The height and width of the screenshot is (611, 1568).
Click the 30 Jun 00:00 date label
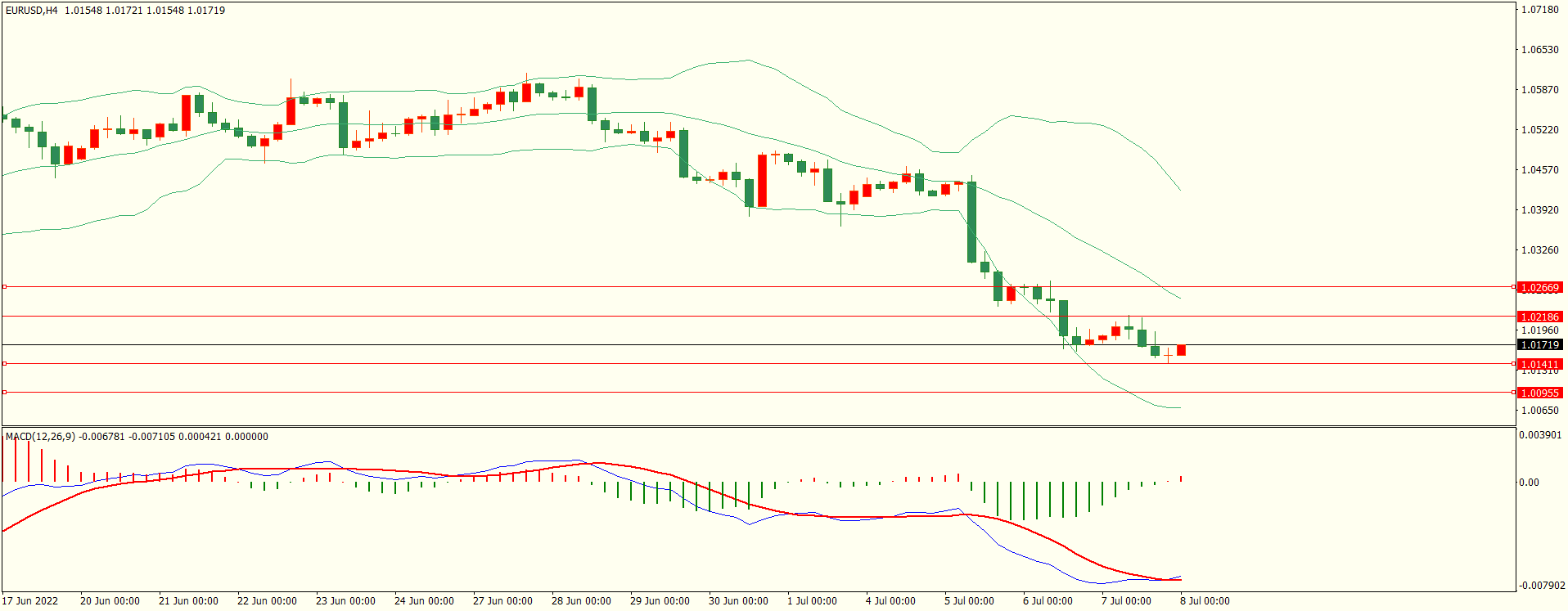[x=738, y=601]
